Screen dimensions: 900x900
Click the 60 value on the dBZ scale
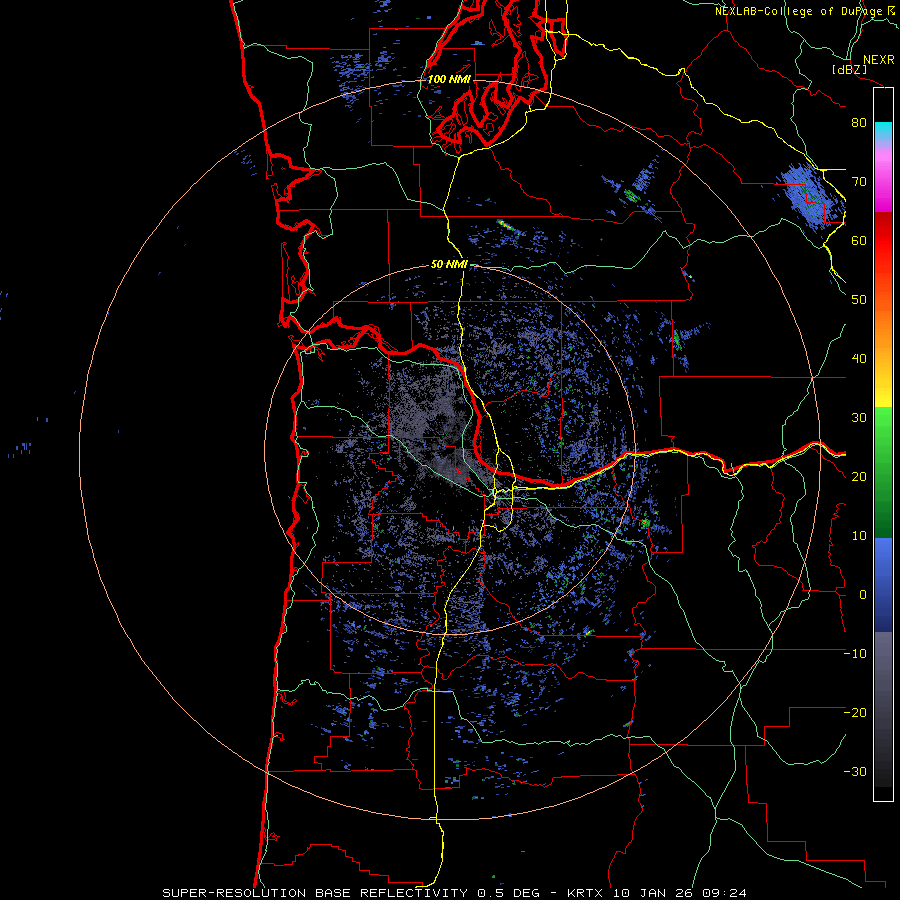pyautogui.click(x=859, y=241)
